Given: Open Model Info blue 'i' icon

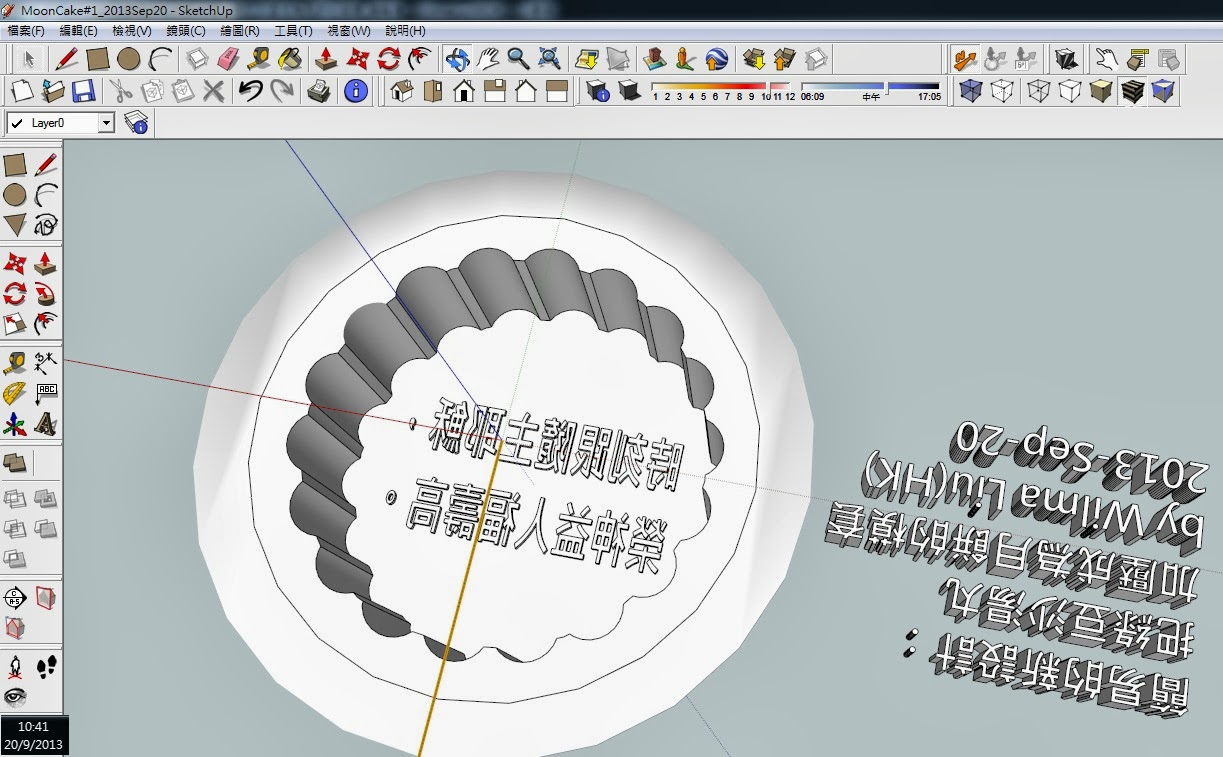Looking at the screenshot, I should (x=356, y=92).
